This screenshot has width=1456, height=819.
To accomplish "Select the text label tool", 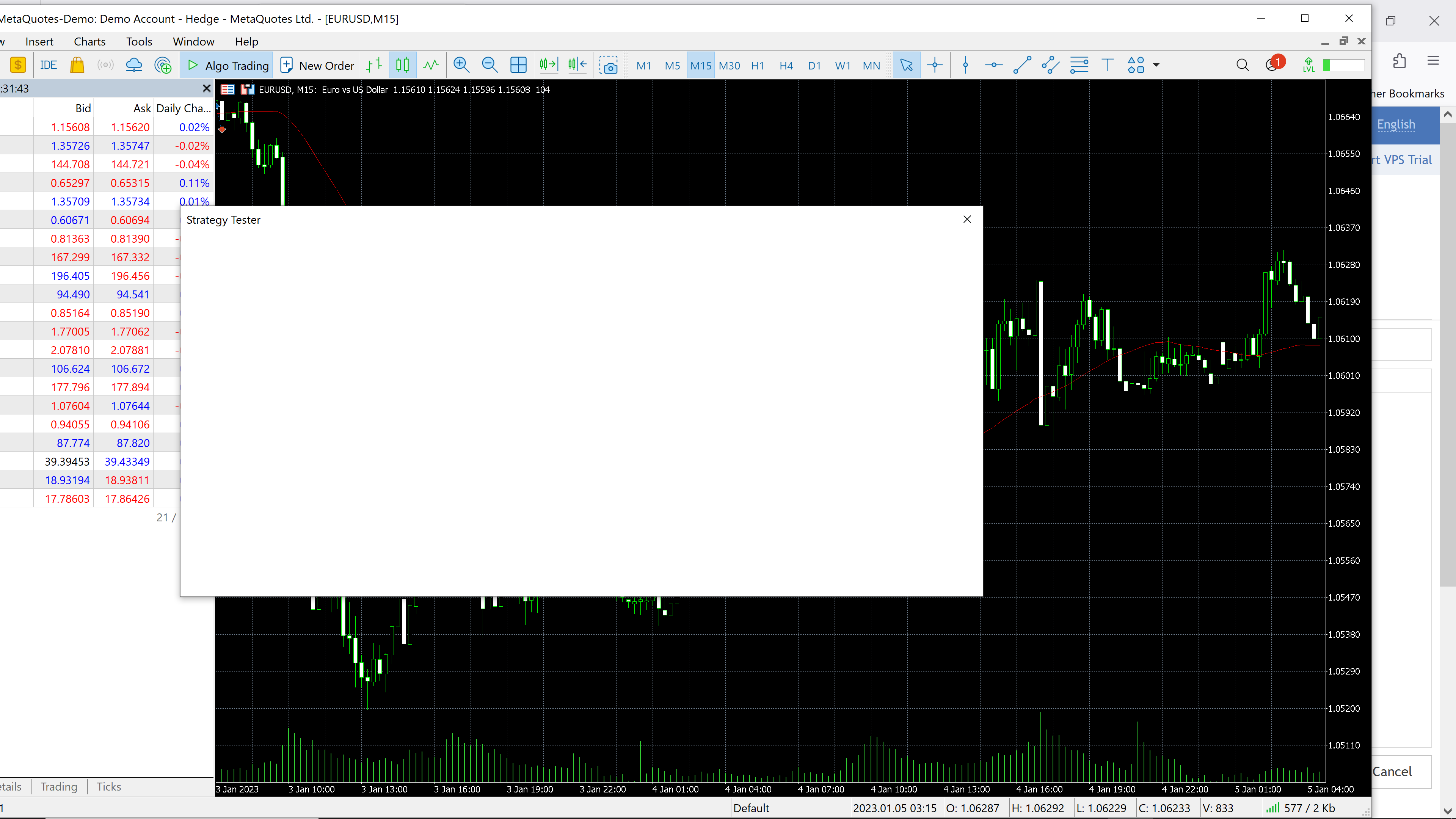I will pyautogui.click(x=1108, y=65).
